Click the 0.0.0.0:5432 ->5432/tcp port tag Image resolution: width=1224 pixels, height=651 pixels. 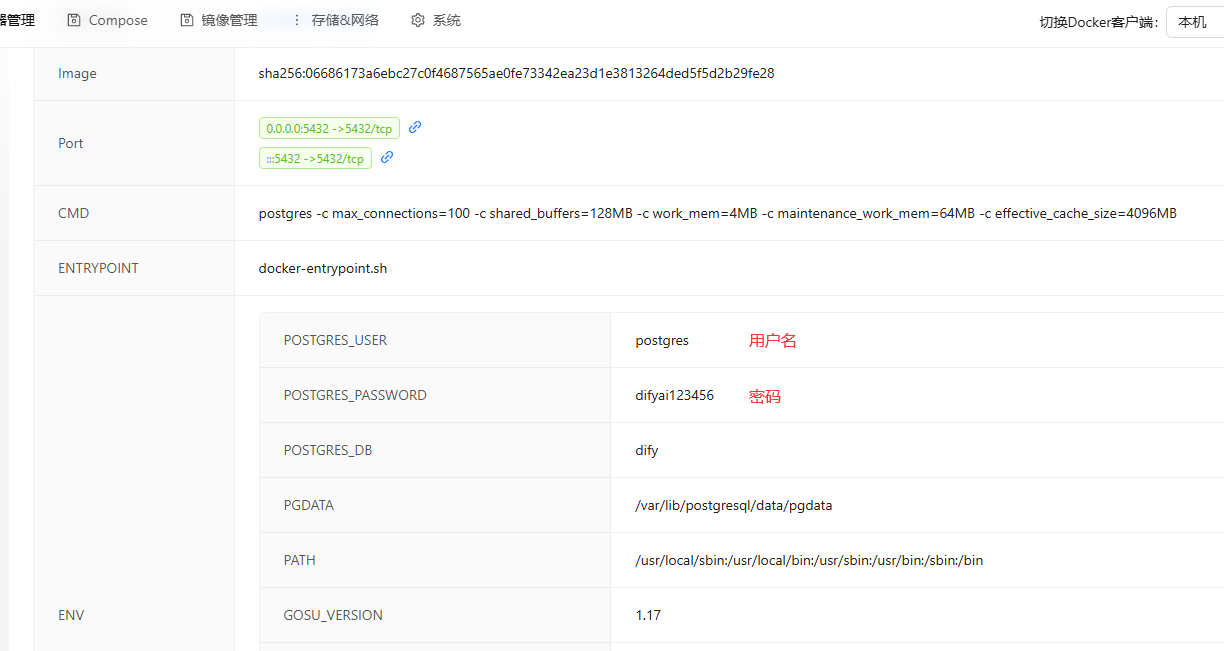point(329,128)
